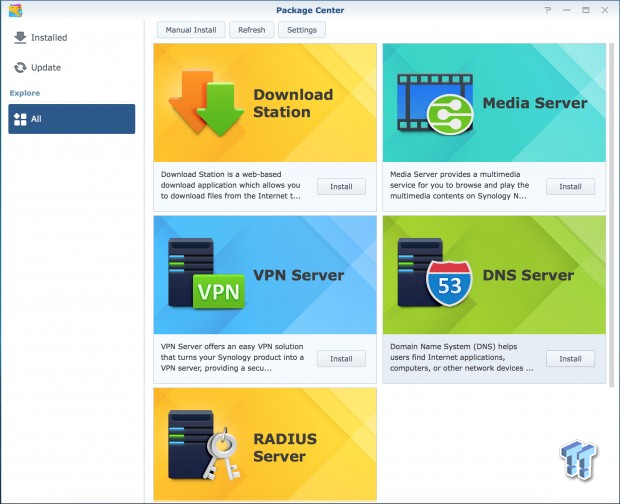Open the VPN Server banner
This screenshot has height=504, width=620.
265,275
